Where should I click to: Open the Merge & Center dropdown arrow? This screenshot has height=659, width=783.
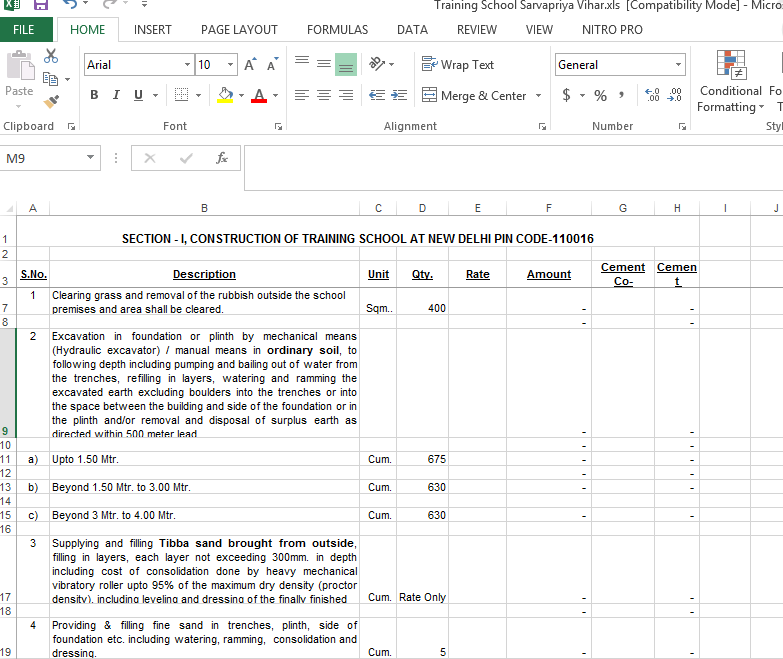[539, 96]
